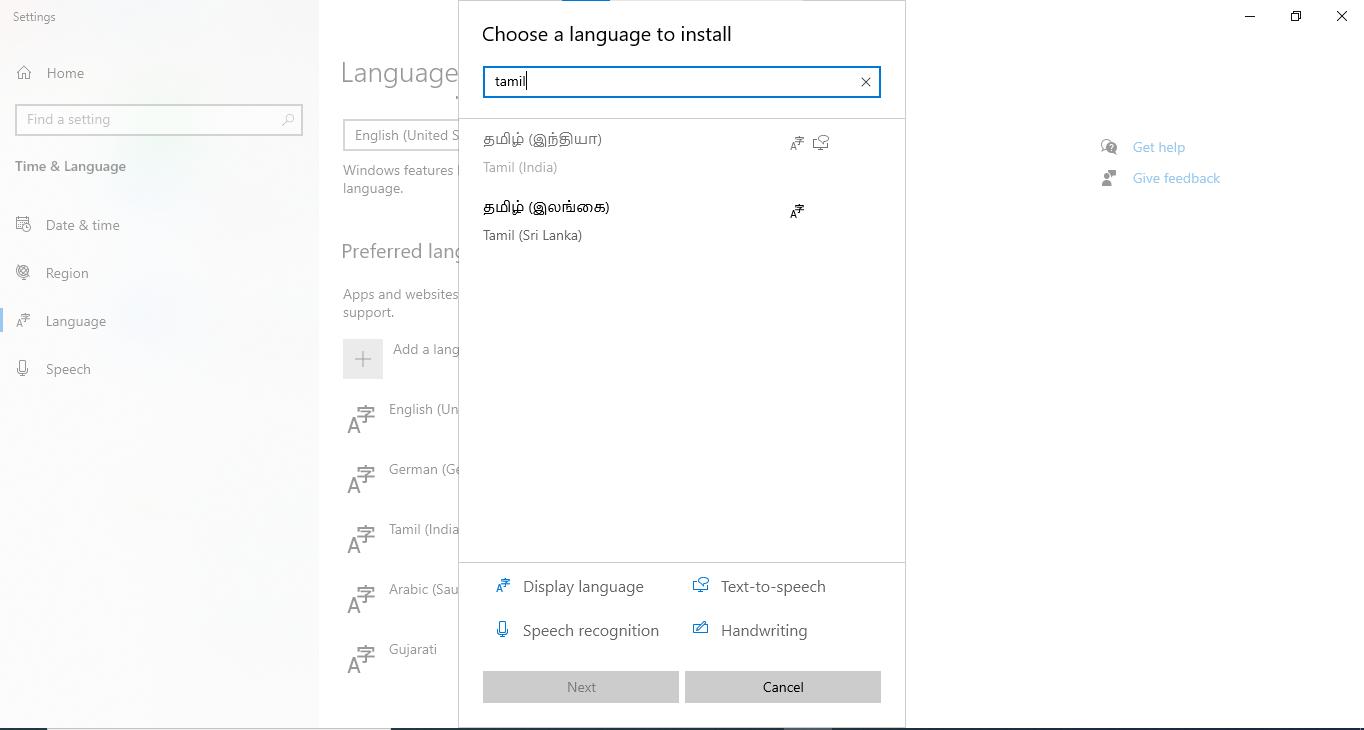Select the Tamil (India) list entry
This screenshot has height=730, width=1364.
(682, 153)
